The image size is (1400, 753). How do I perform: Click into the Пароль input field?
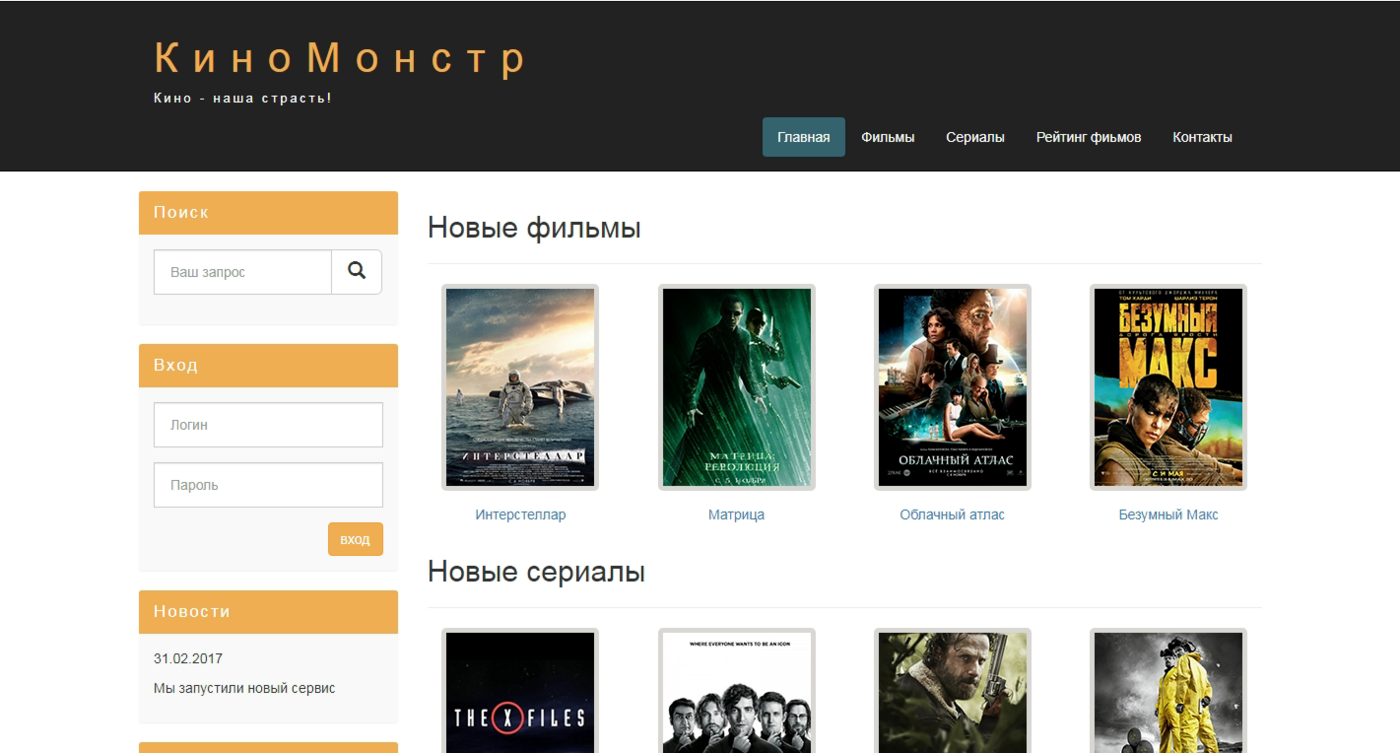268,485
